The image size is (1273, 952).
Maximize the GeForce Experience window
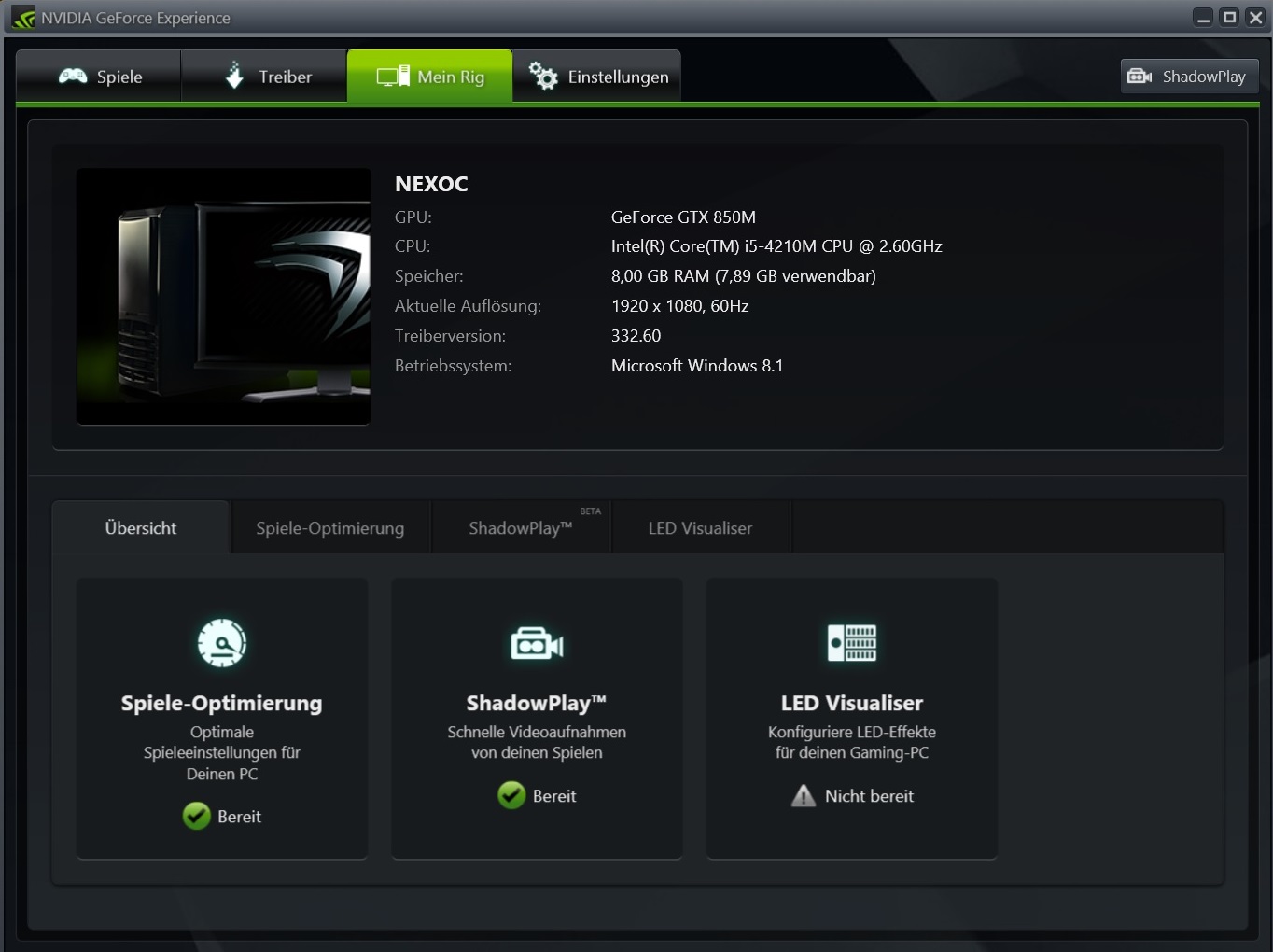[1230, 18]
